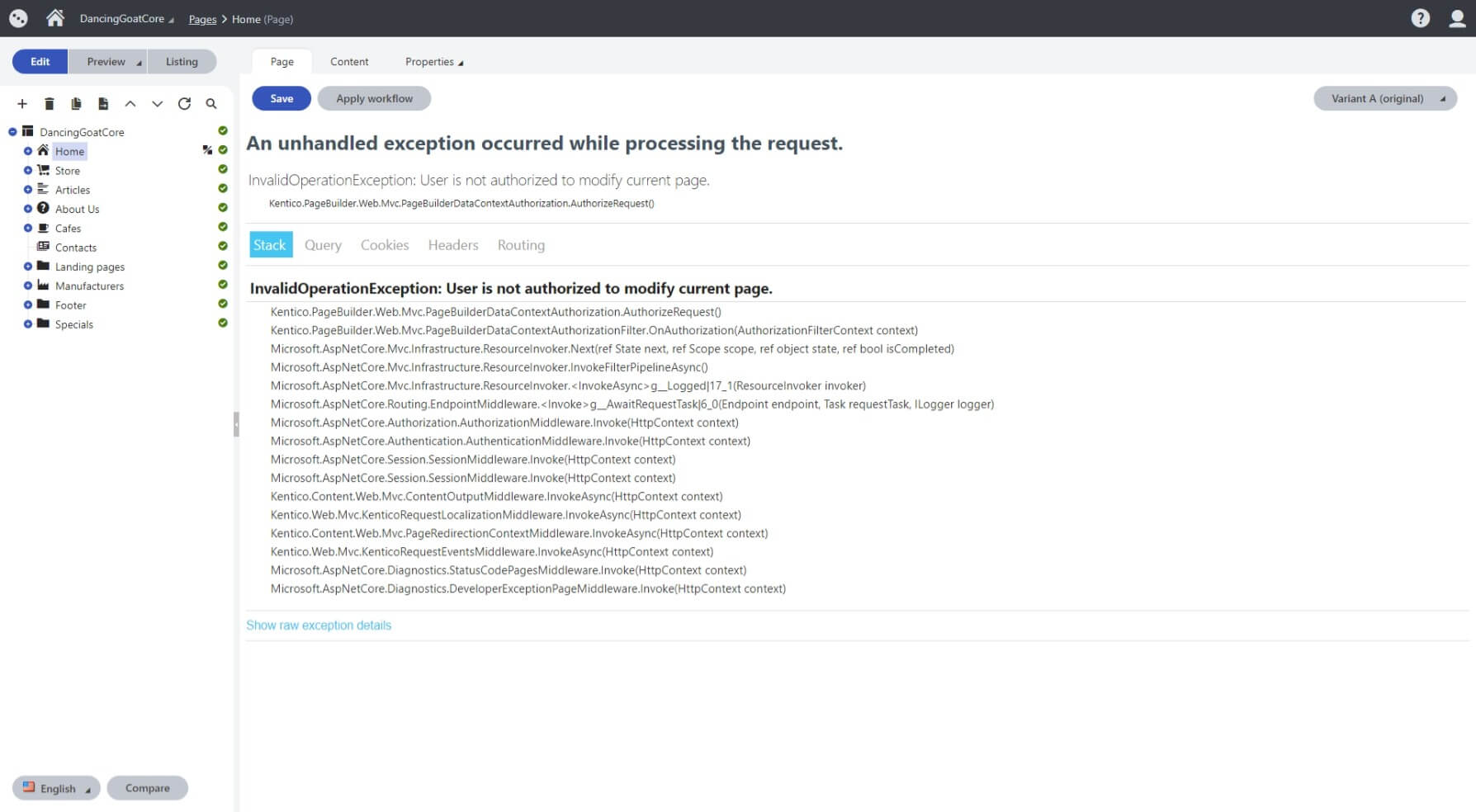Expand the Footer tree node
This screenshot has height=812, width=1476.
28,305
